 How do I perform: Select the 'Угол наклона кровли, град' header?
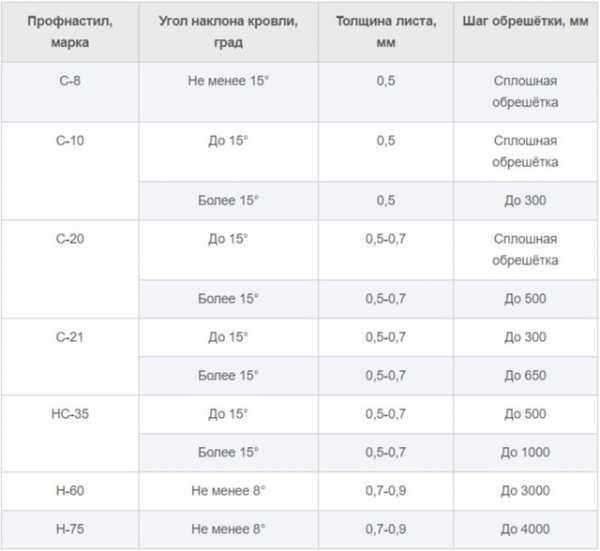[228, 31]
